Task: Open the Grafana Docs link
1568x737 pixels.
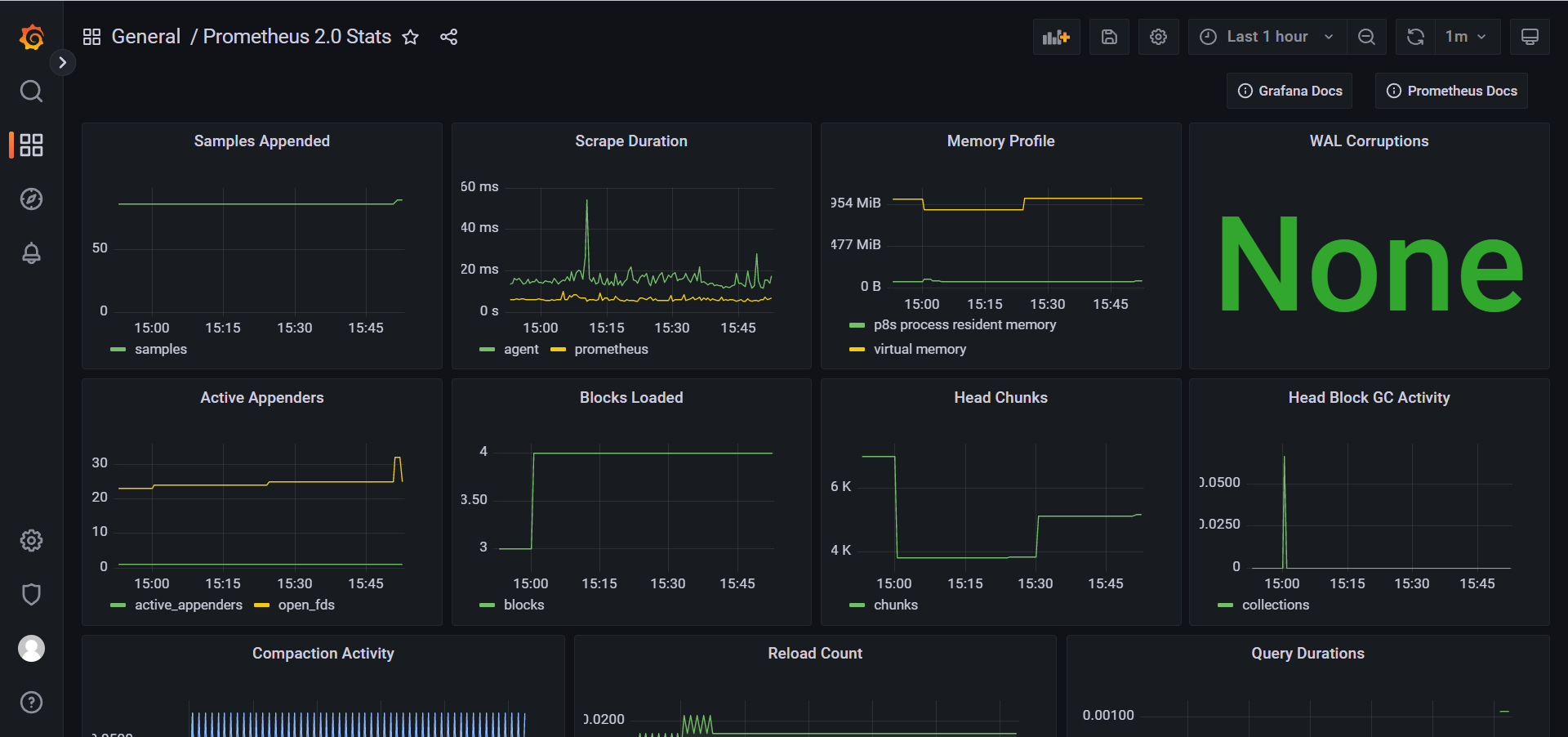Action: click(1290, 91)
